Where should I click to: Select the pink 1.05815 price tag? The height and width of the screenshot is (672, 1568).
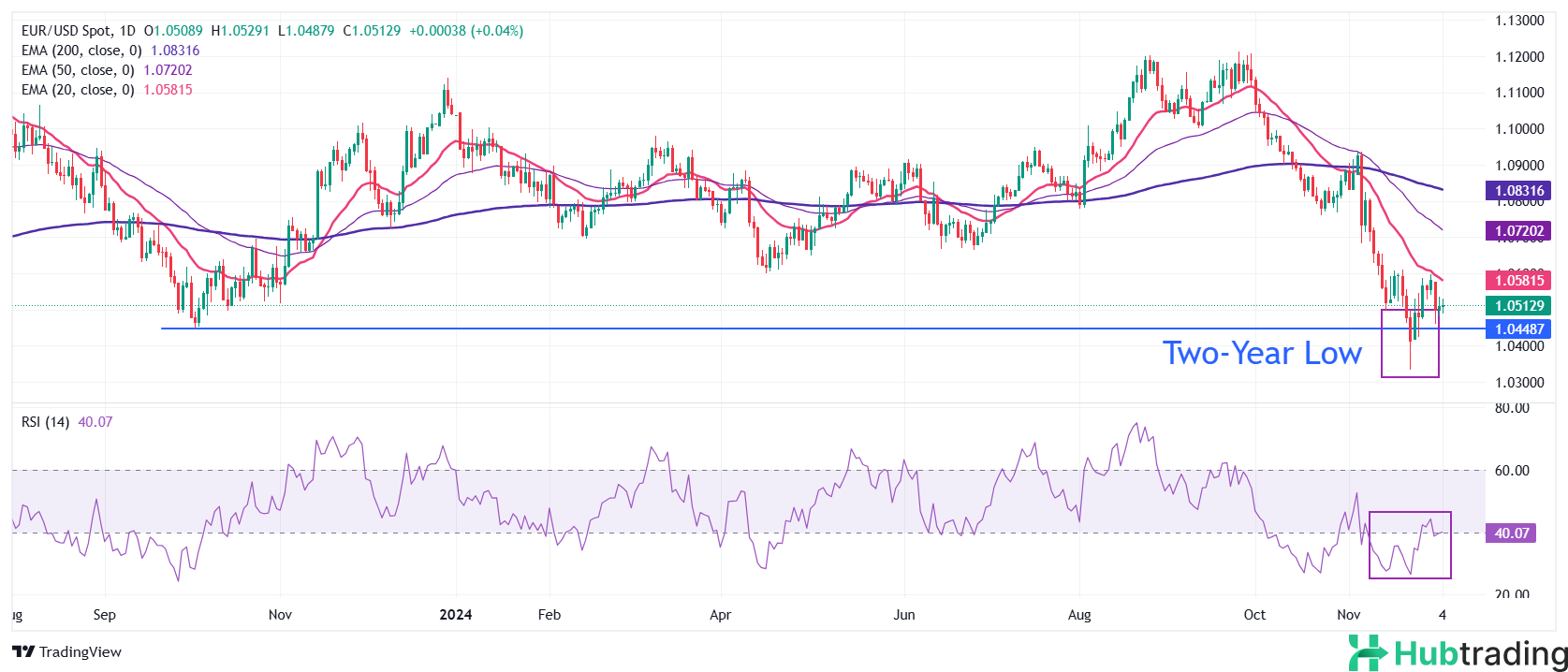(1518, 280)
